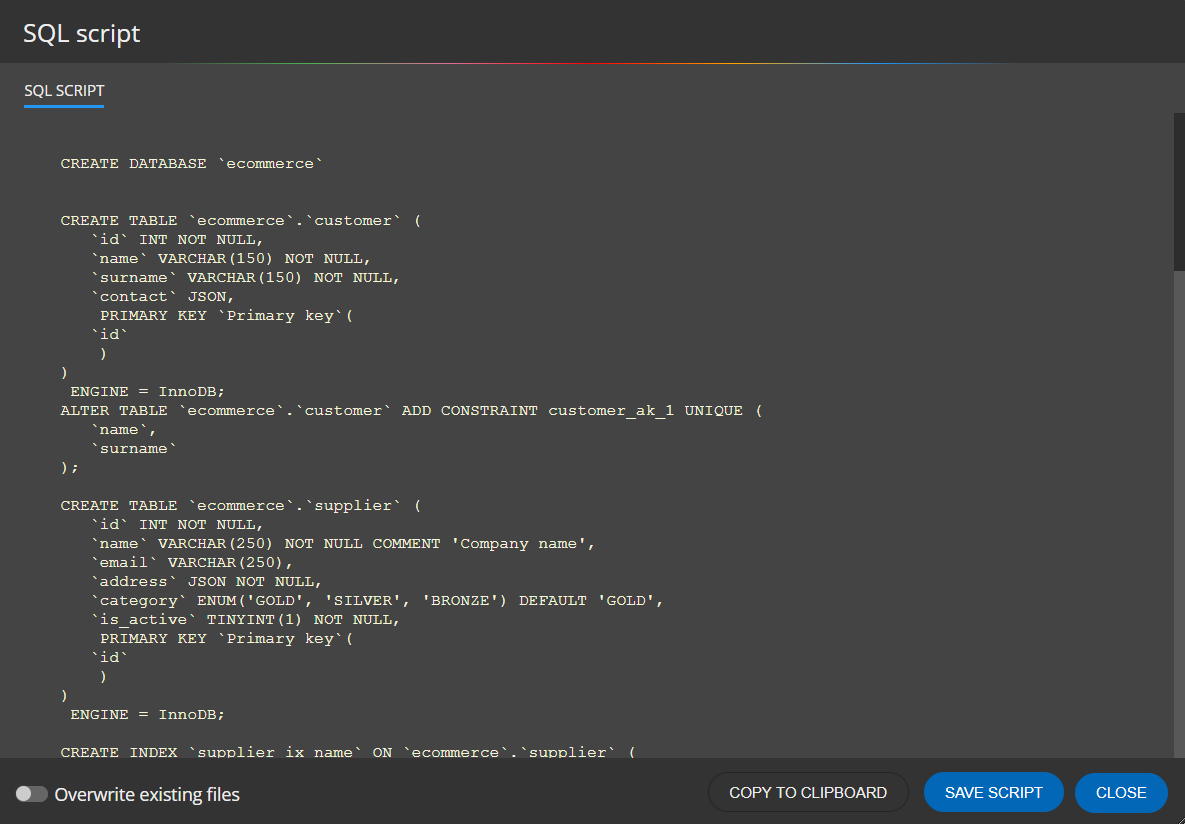Click the is_active TINYINT line
Screen dimensions: 1185x824
click(246, 619)
